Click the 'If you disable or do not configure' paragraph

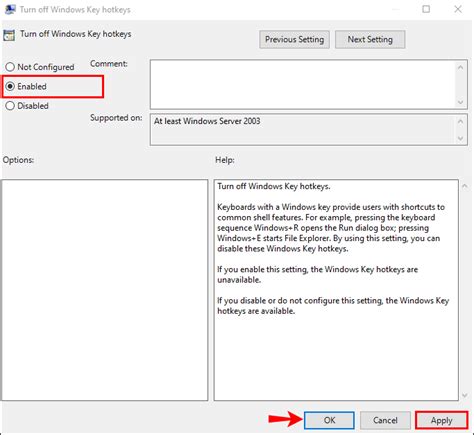point(333,306)
